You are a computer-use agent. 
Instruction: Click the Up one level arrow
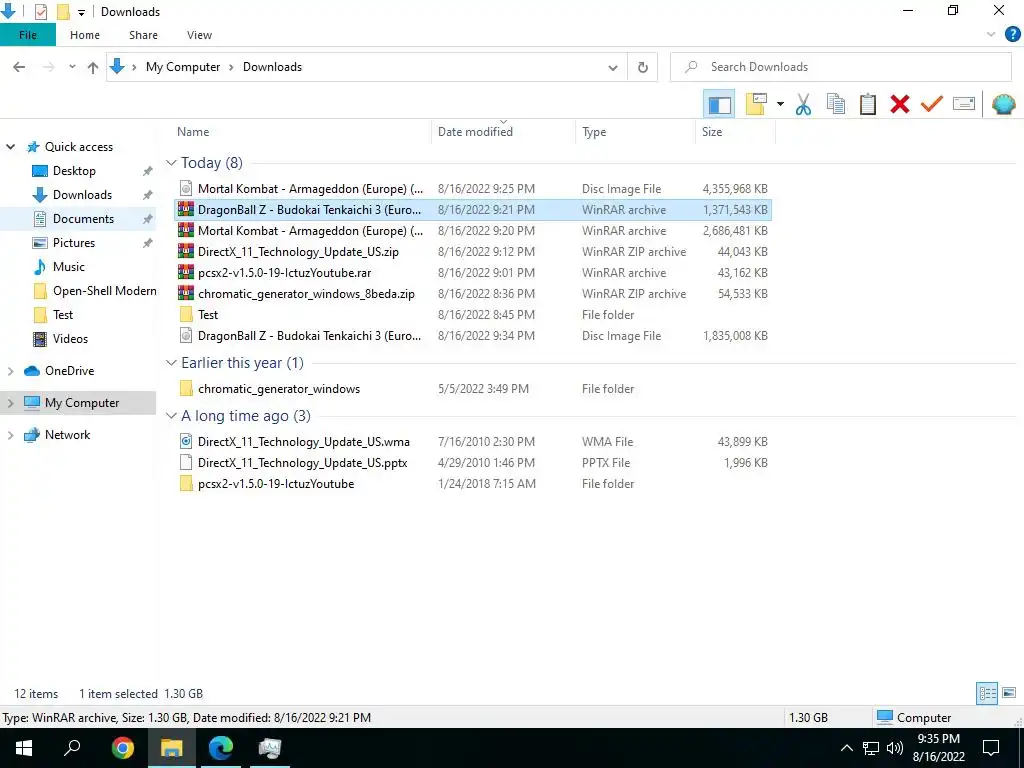93,67
